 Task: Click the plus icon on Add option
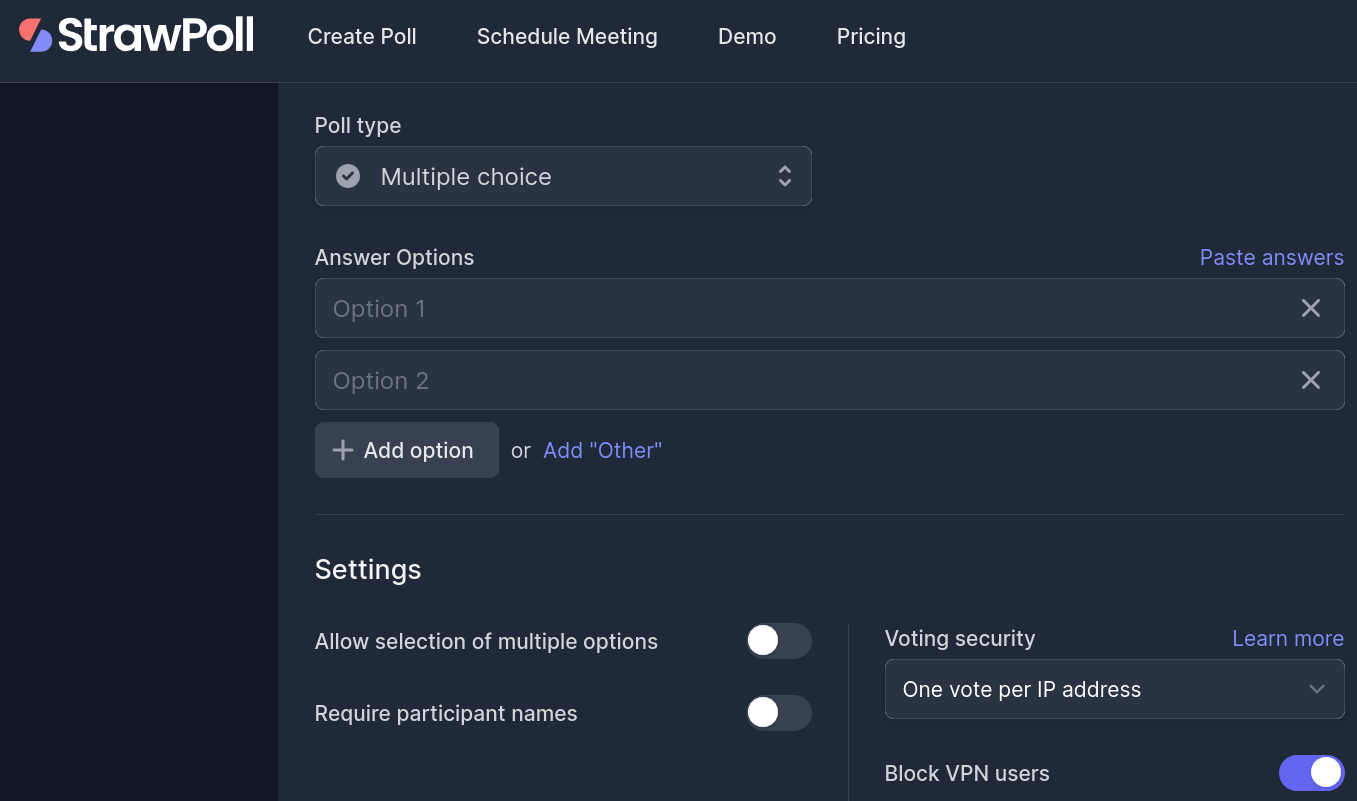point(343,450)
